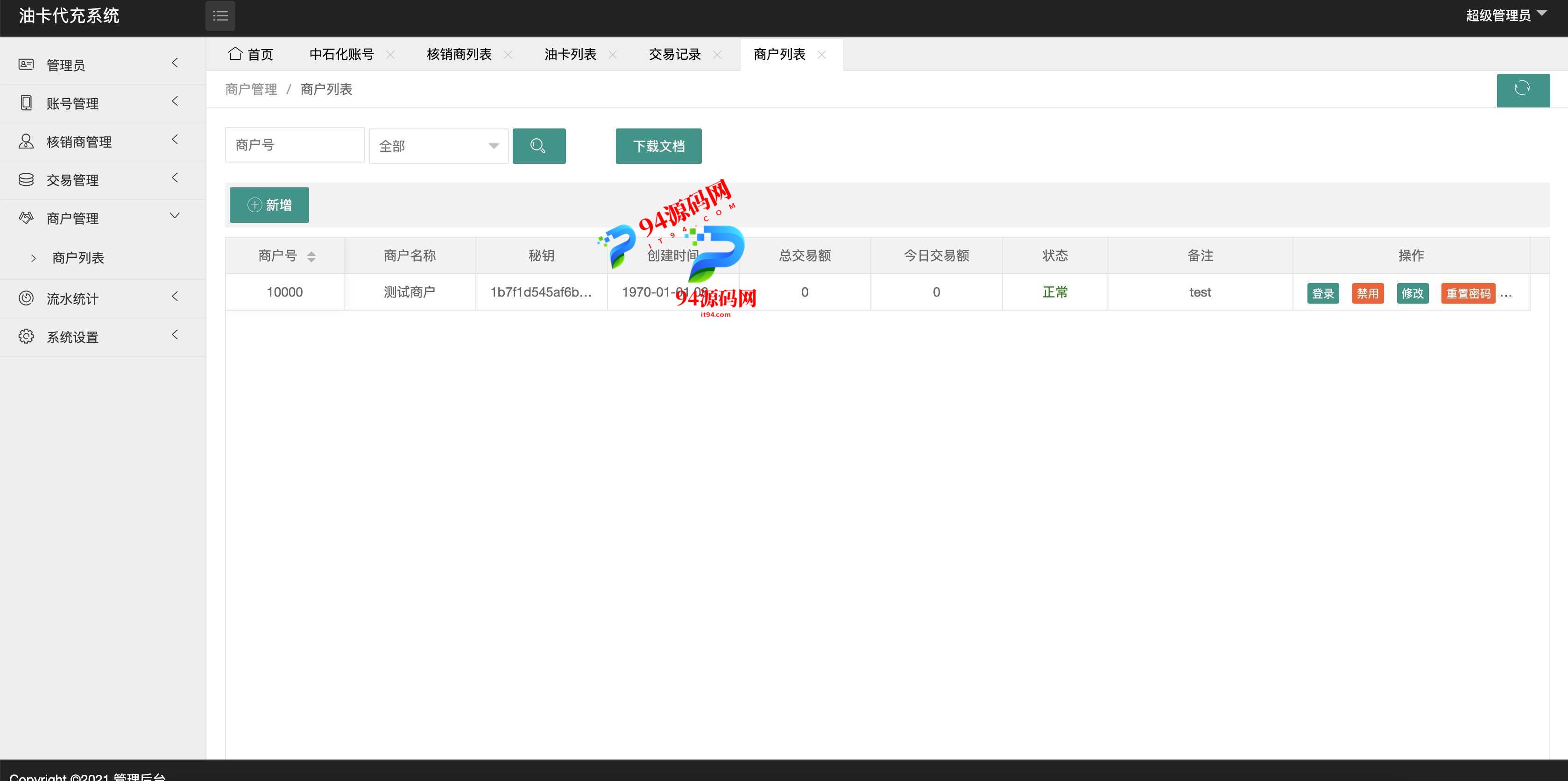Switch to the 首页 tab
Viewport: 1568px width, 781px height.
coord(251,54)
